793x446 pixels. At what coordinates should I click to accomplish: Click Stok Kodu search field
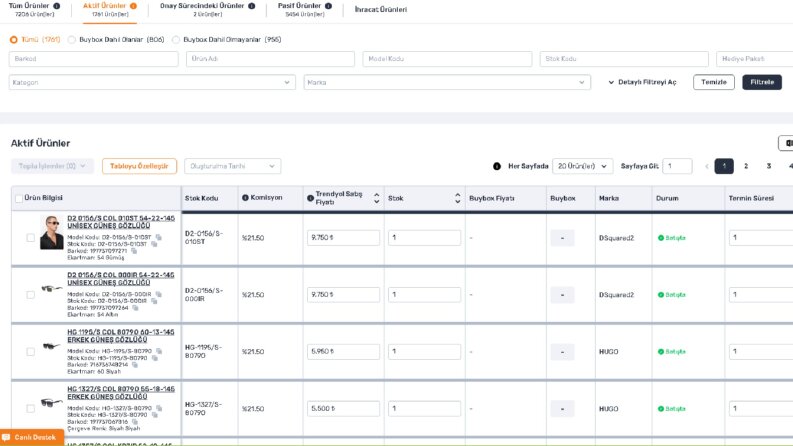(x=624, y=59)
